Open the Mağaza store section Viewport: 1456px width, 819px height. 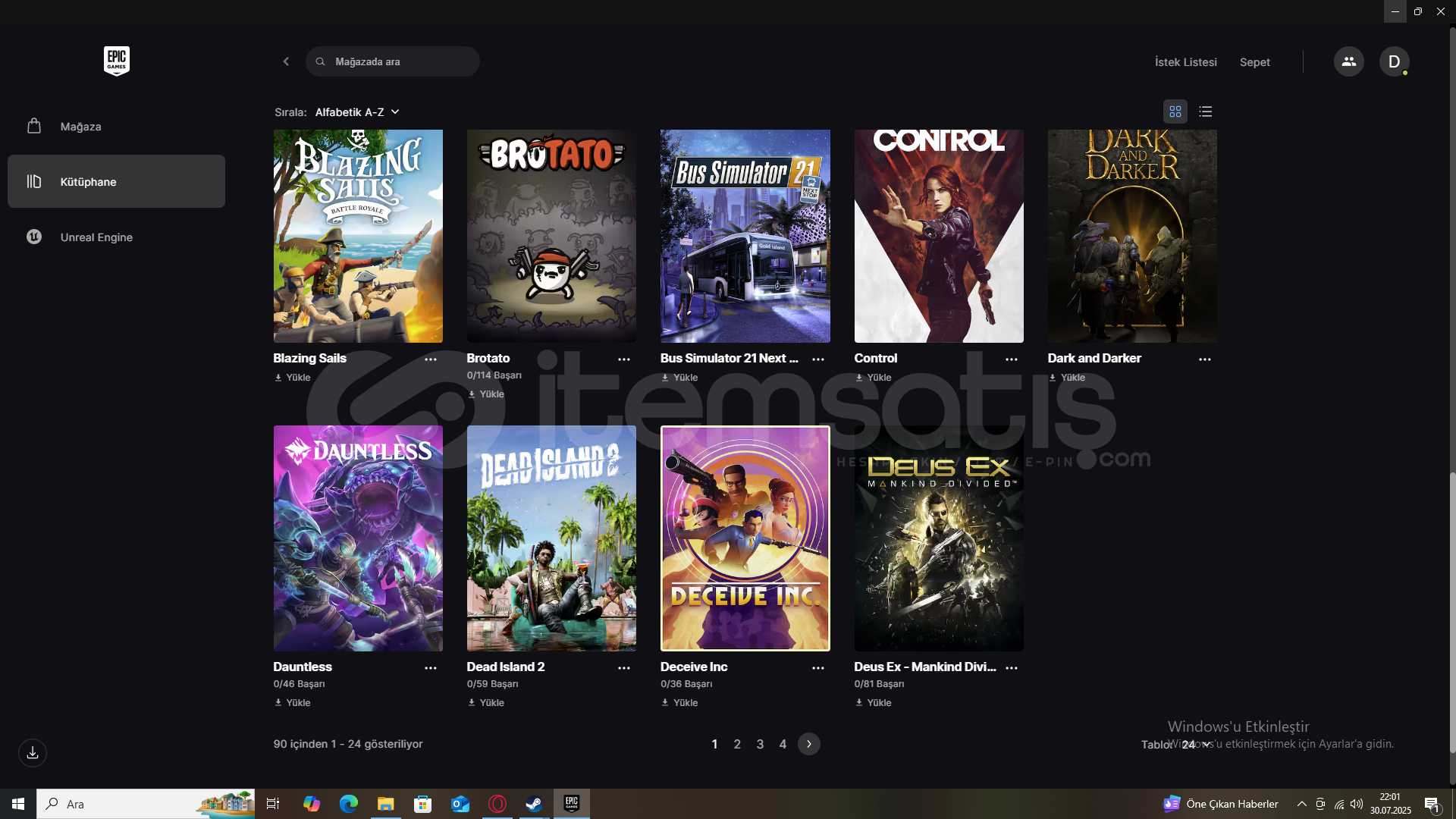coord(116,127)
